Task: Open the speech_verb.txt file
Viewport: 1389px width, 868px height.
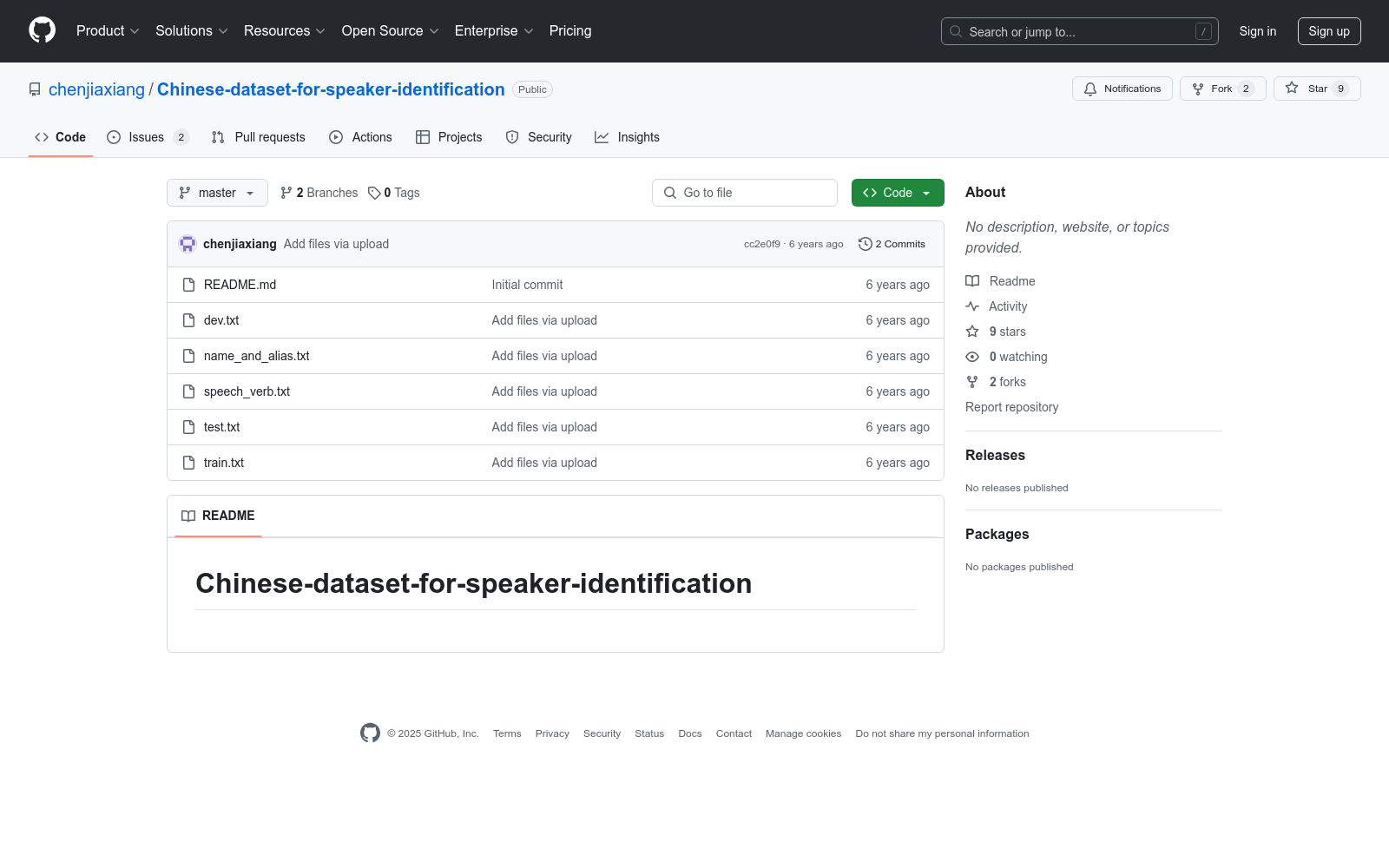Action: coord(247,391)
